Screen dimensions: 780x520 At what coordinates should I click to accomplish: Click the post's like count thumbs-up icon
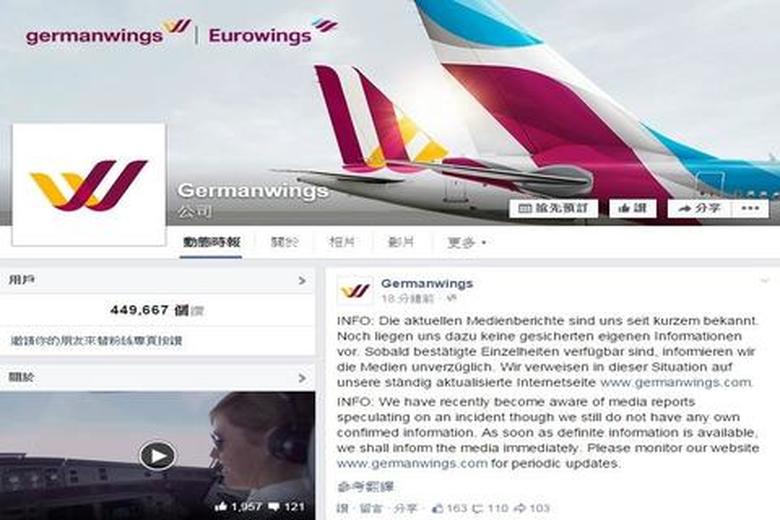[438, 508]
